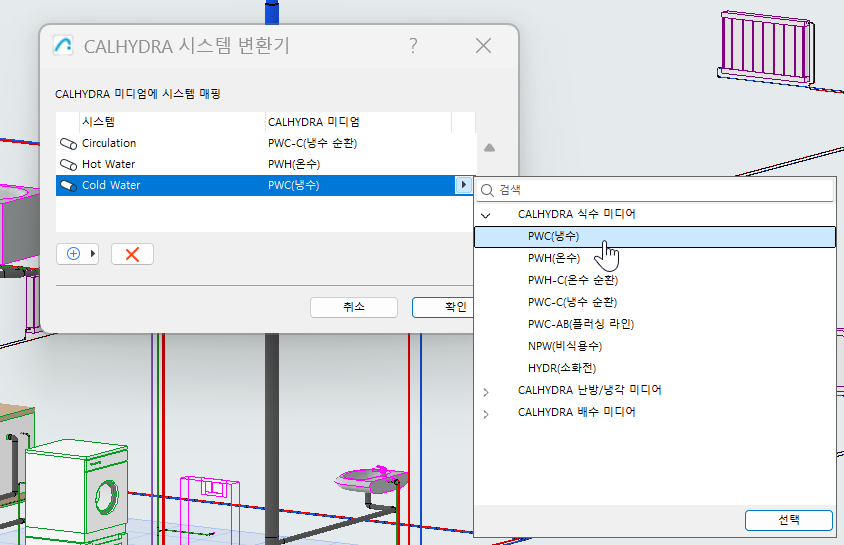Click the Circulation row pipe icon
The image size is (844, 545).
pyautogui.click(x=68, y=144)
